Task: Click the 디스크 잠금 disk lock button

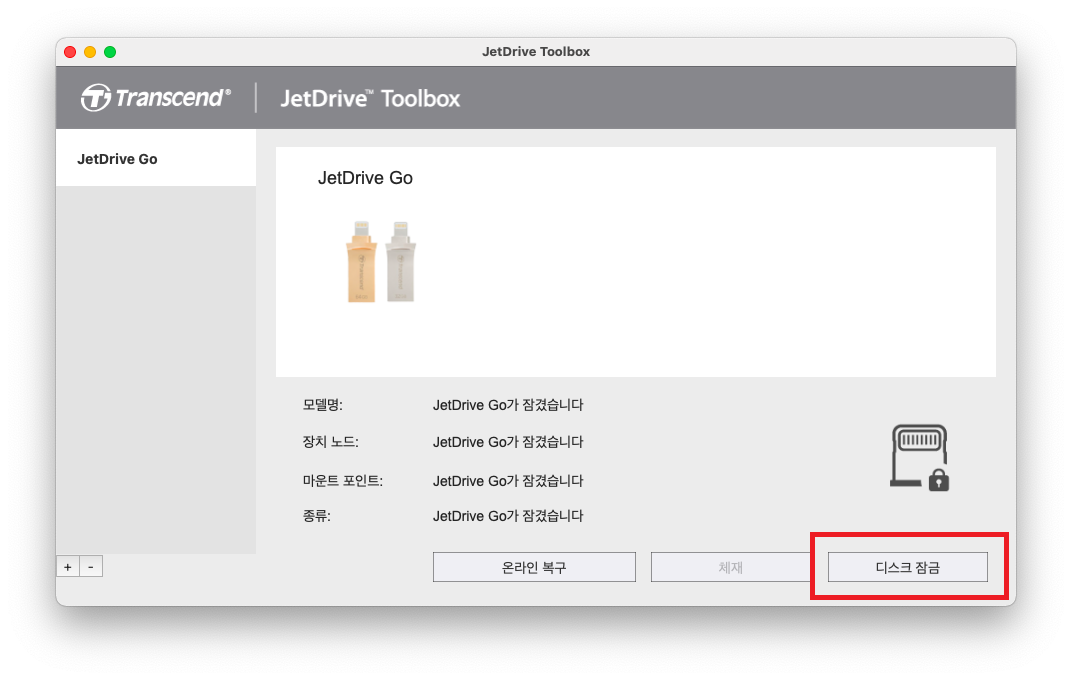Action: (x=908, y=567)
